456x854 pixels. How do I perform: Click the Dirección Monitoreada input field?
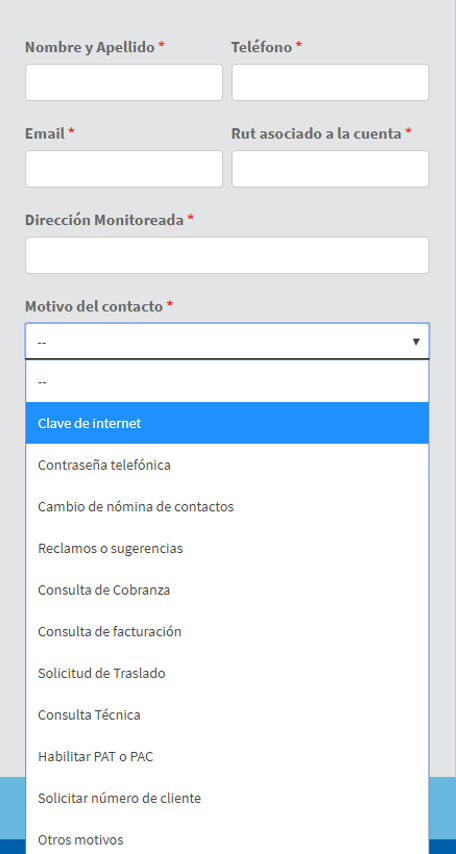pyautogui.click(x=227, y=255)
